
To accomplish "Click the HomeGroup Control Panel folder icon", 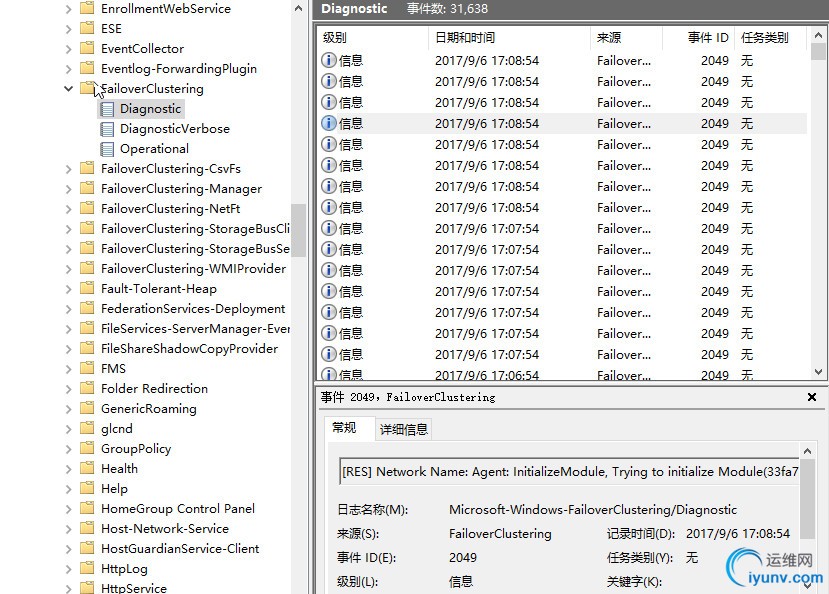I will [x=87, y=507].
